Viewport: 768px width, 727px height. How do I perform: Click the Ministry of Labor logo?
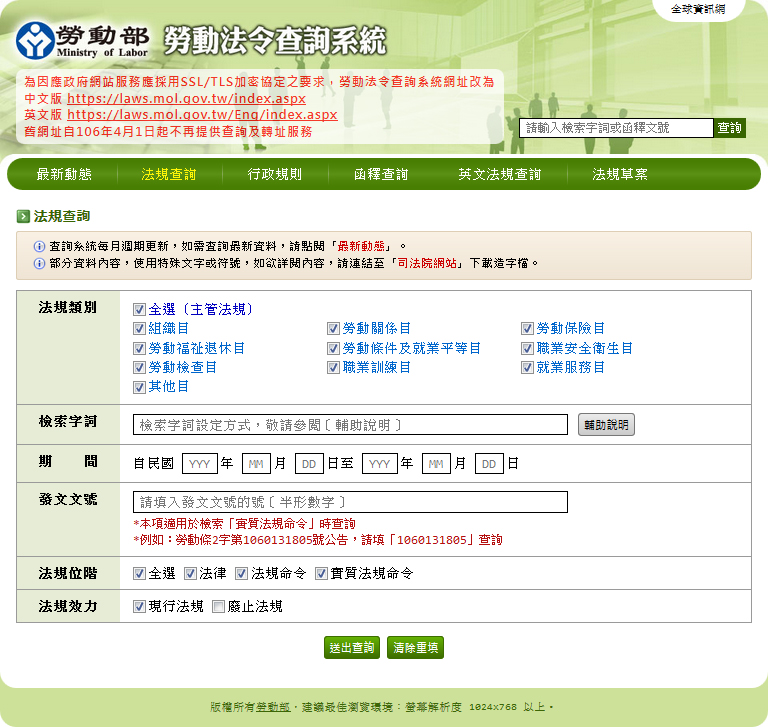tap(83, 40)
